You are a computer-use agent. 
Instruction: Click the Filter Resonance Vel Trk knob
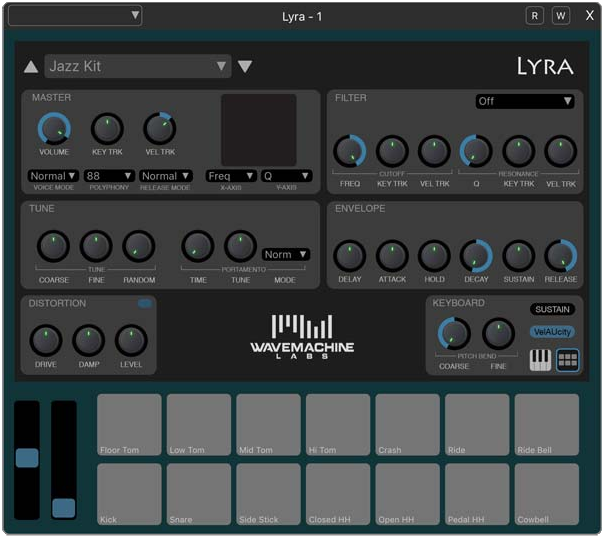pos(561,151)
